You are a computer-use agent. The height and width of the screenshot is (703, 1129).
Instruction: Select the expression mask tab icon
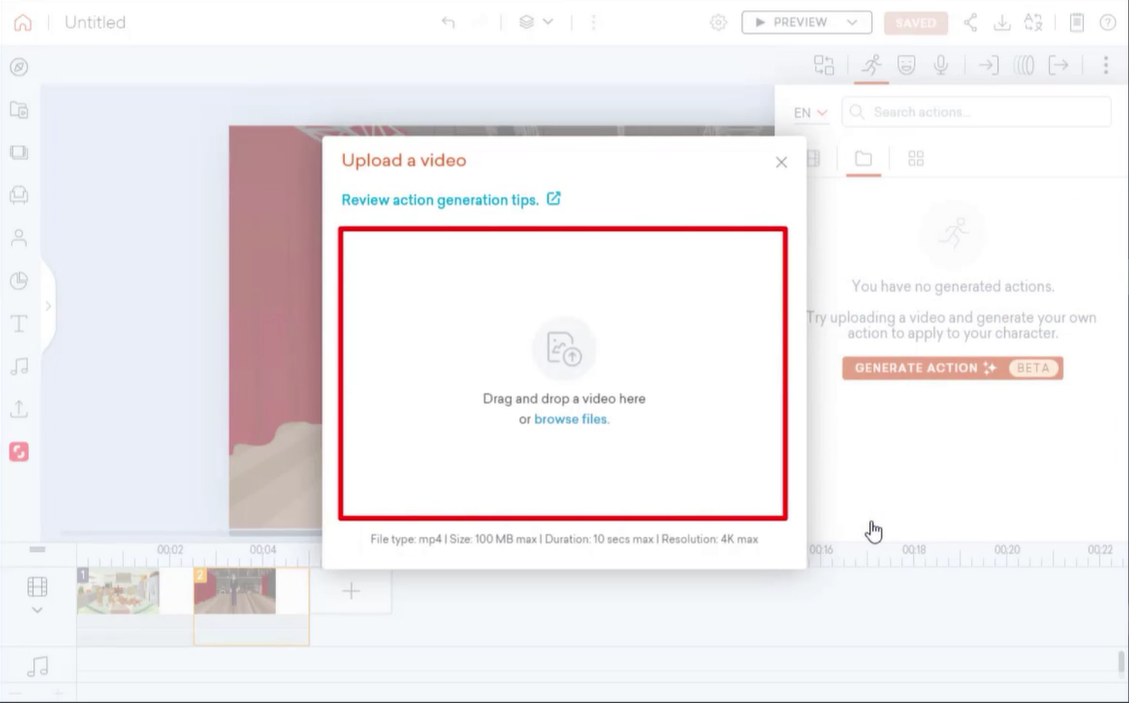907,65
